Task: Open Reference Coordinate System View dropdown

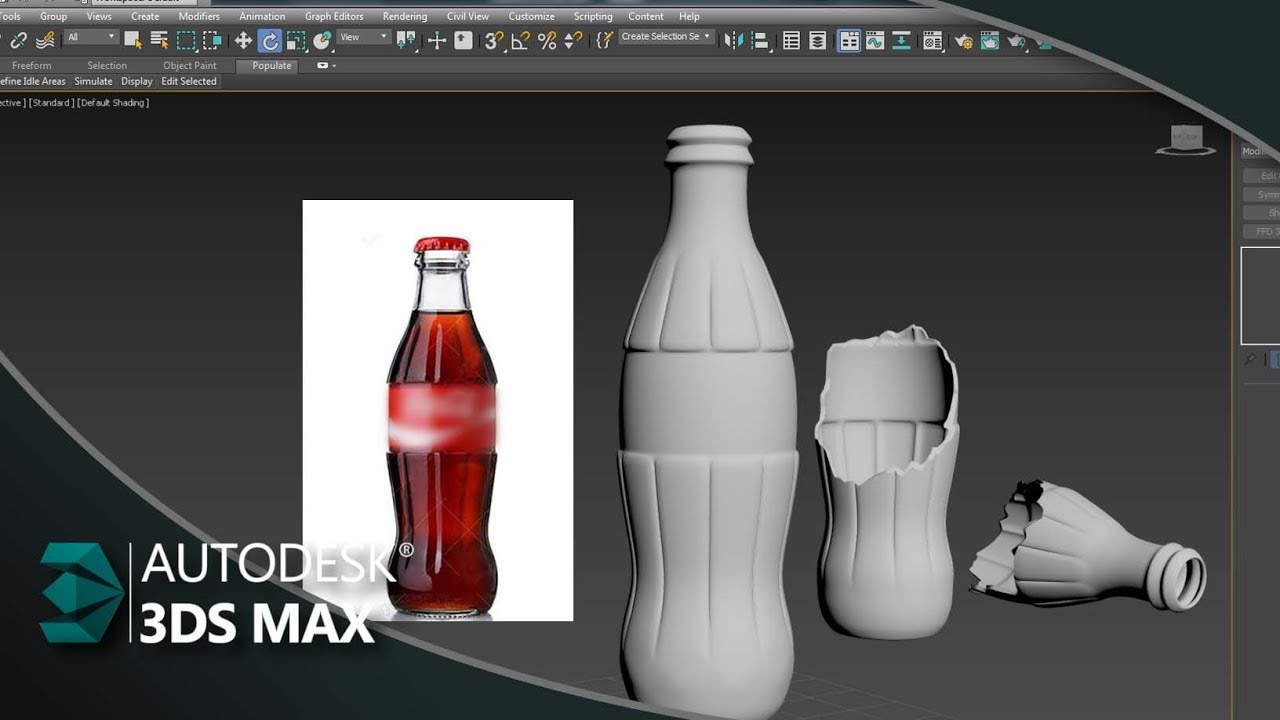Action: coord(363,37)
